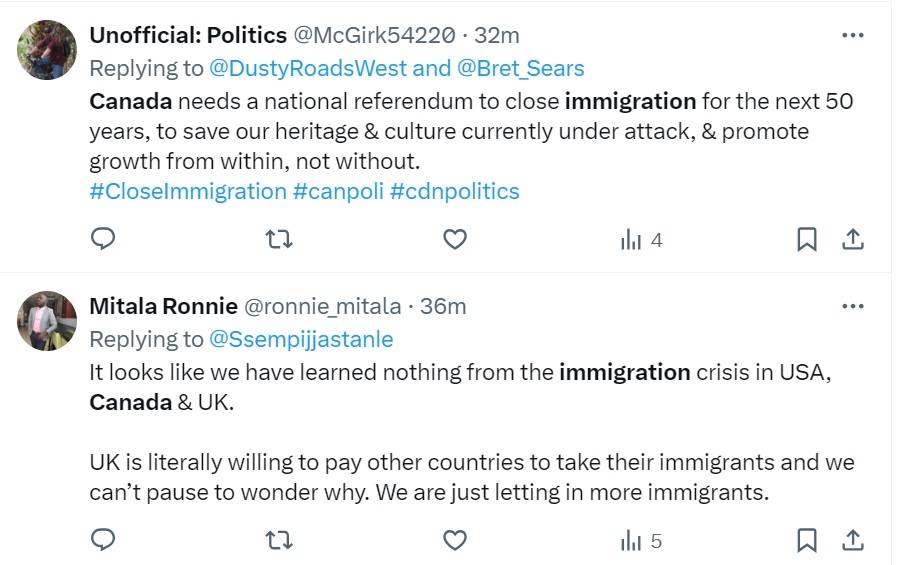Reply to the Unofficial: Politics tweet
The width and height of the screenshot is (901, 565).
pyautogui.click(x=103, y=239)
